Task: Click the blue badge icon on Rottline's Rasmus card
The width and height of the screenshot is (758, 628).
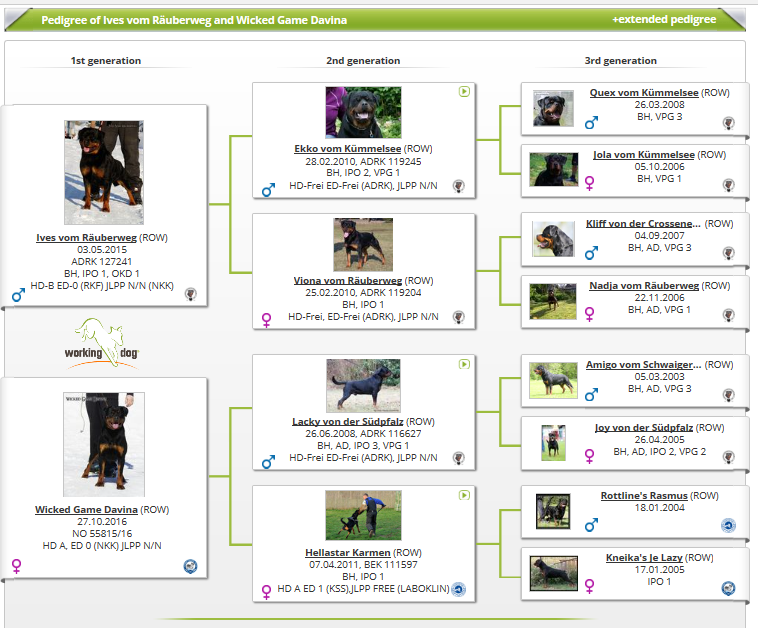Action: [x=729, y=525]
